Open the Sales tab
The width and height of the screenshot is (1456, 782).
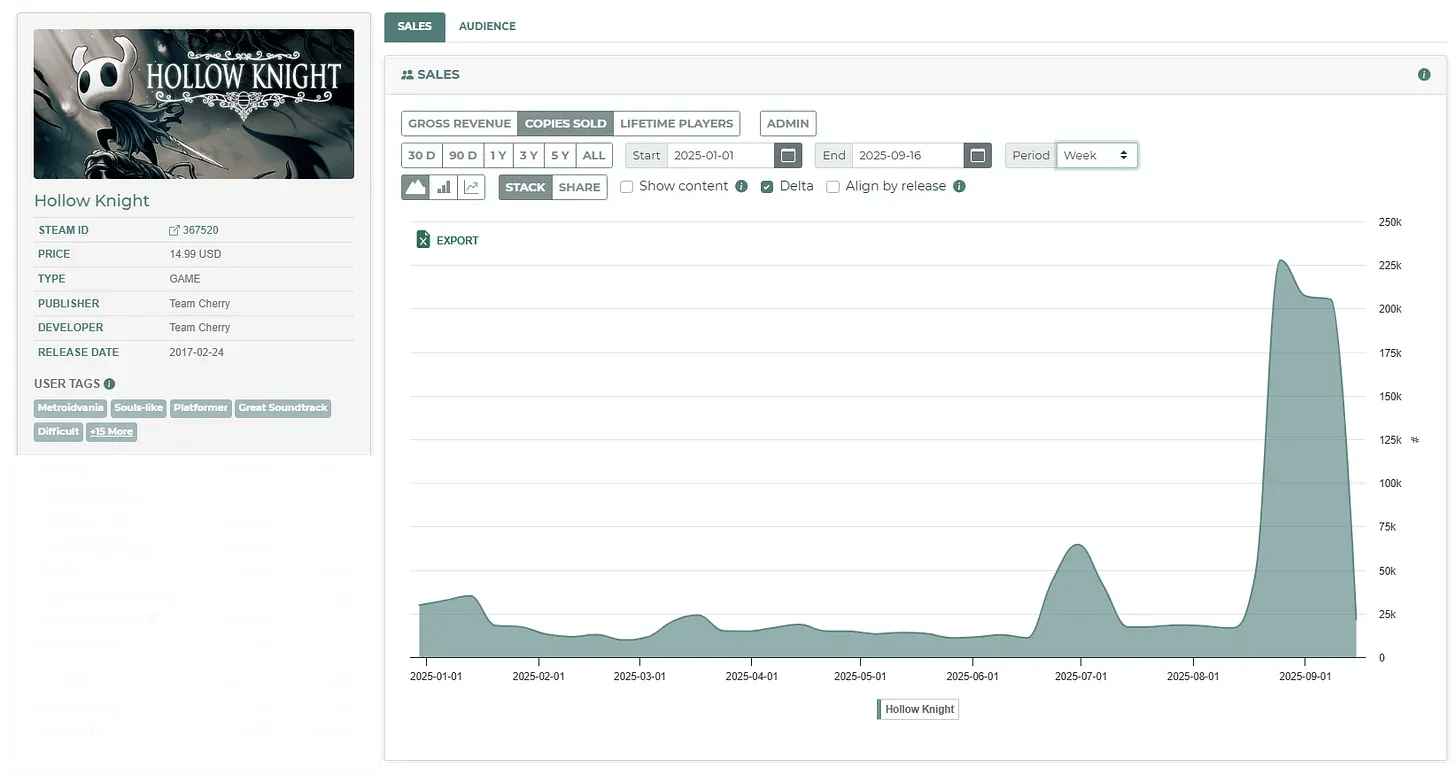tap(414, 27)
